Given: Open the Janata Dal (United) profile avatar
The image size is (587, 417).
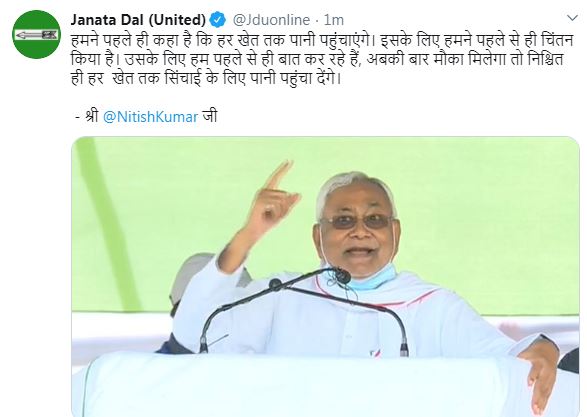Looking at the screenshot, I should (x=37, y=34).
